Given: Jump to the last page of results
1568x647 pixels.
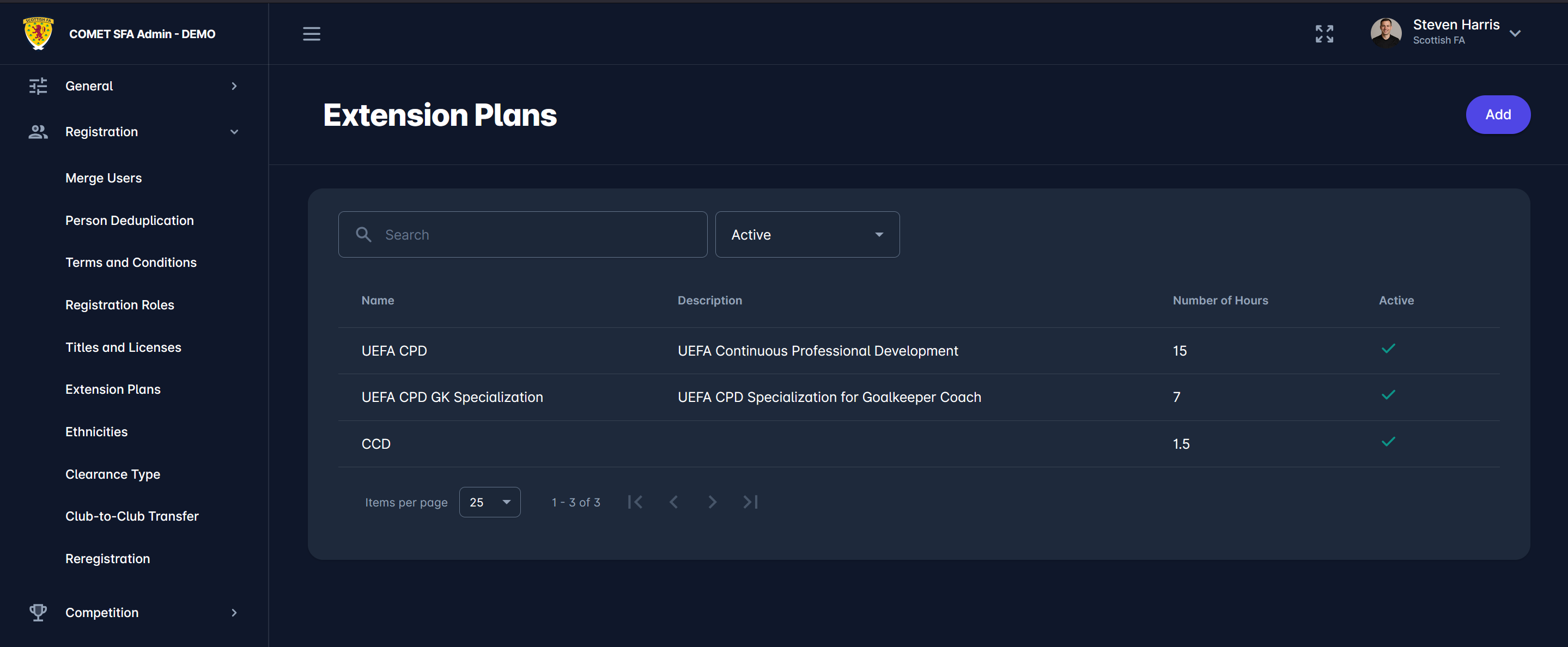Looking at the screenshot, I should tap(751, 502).
